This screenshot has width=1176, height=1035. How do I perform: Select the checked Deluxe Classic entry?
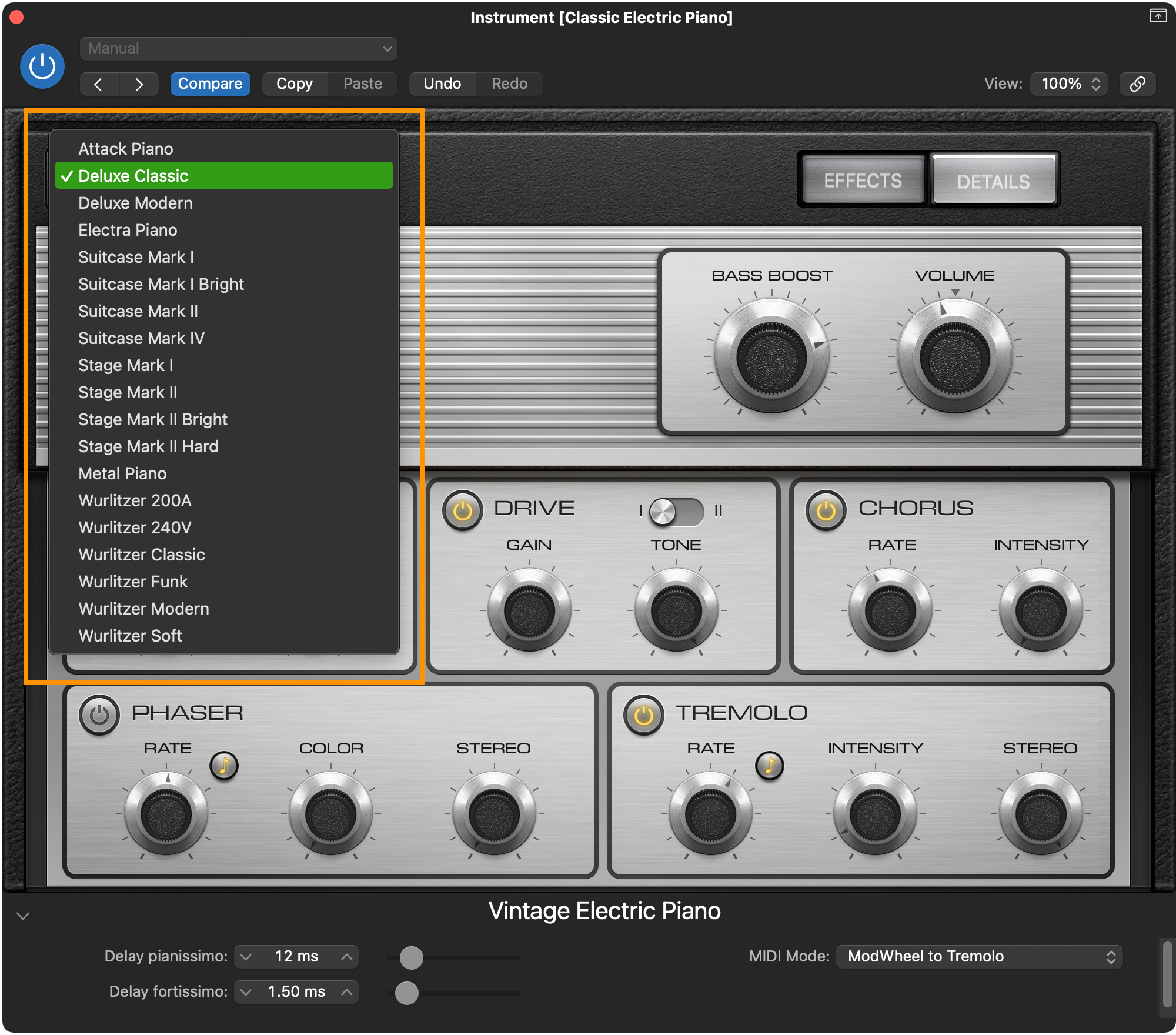tap(224, 176)
